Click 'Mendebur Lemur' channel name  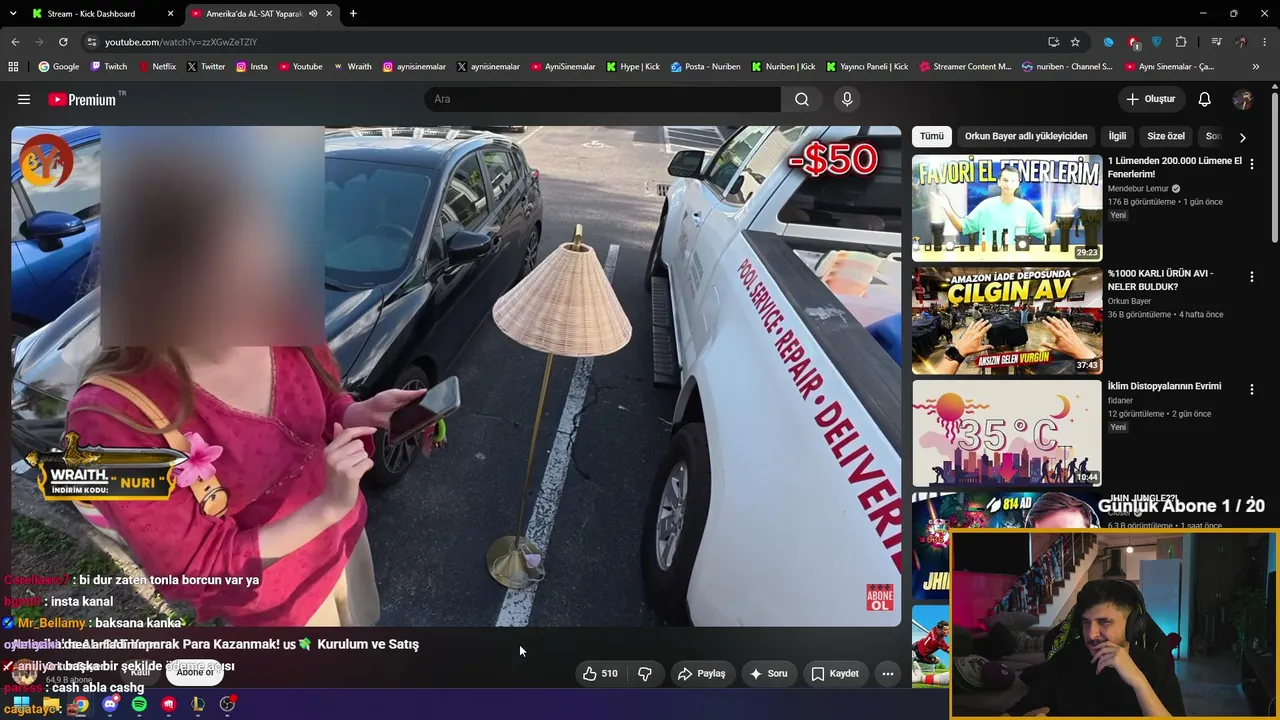[1138, 189]
